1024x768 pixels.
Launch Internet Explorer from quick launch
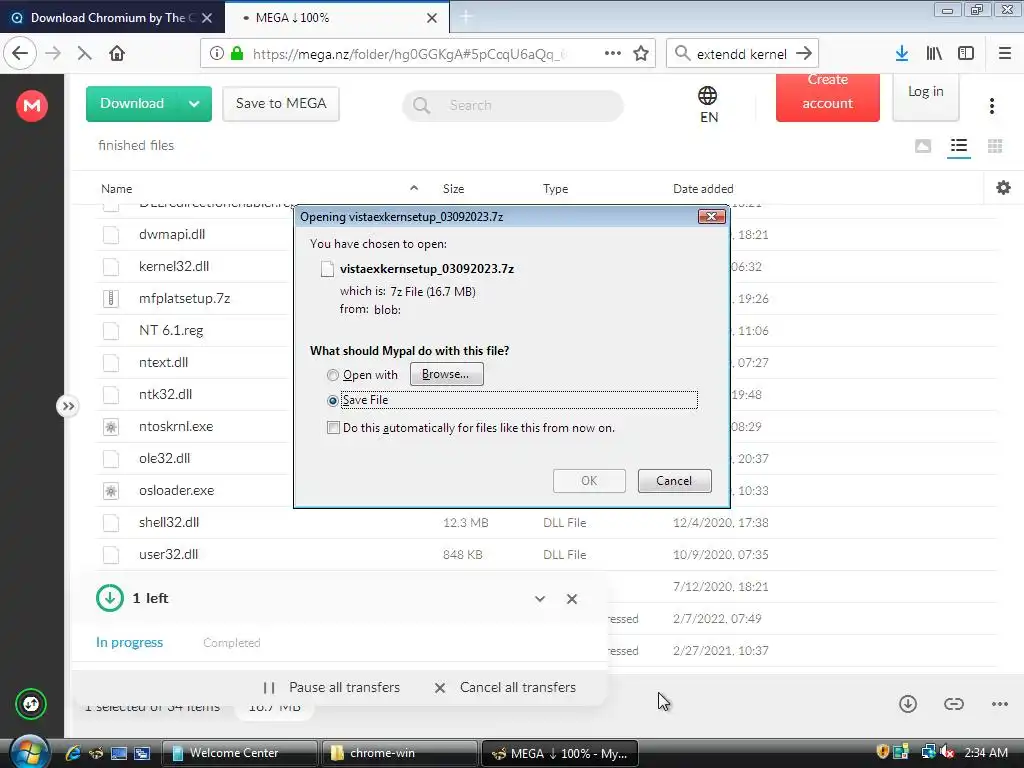coord(73,753)
